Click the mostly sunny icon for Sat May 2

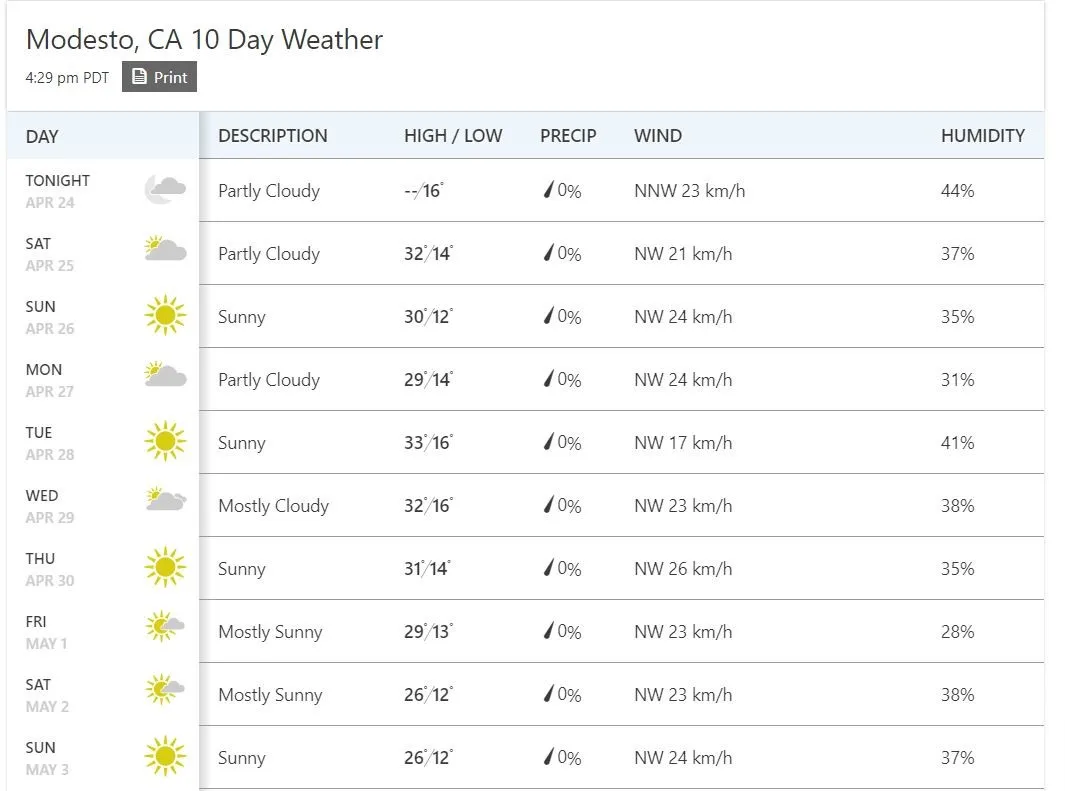[x=165, y=689]
